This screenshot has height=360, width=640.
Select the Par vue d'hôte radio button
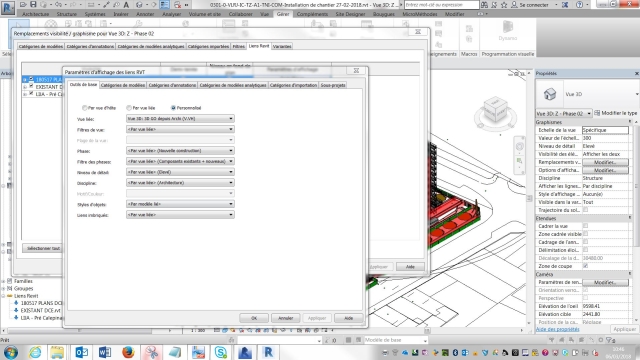[84, 108]
